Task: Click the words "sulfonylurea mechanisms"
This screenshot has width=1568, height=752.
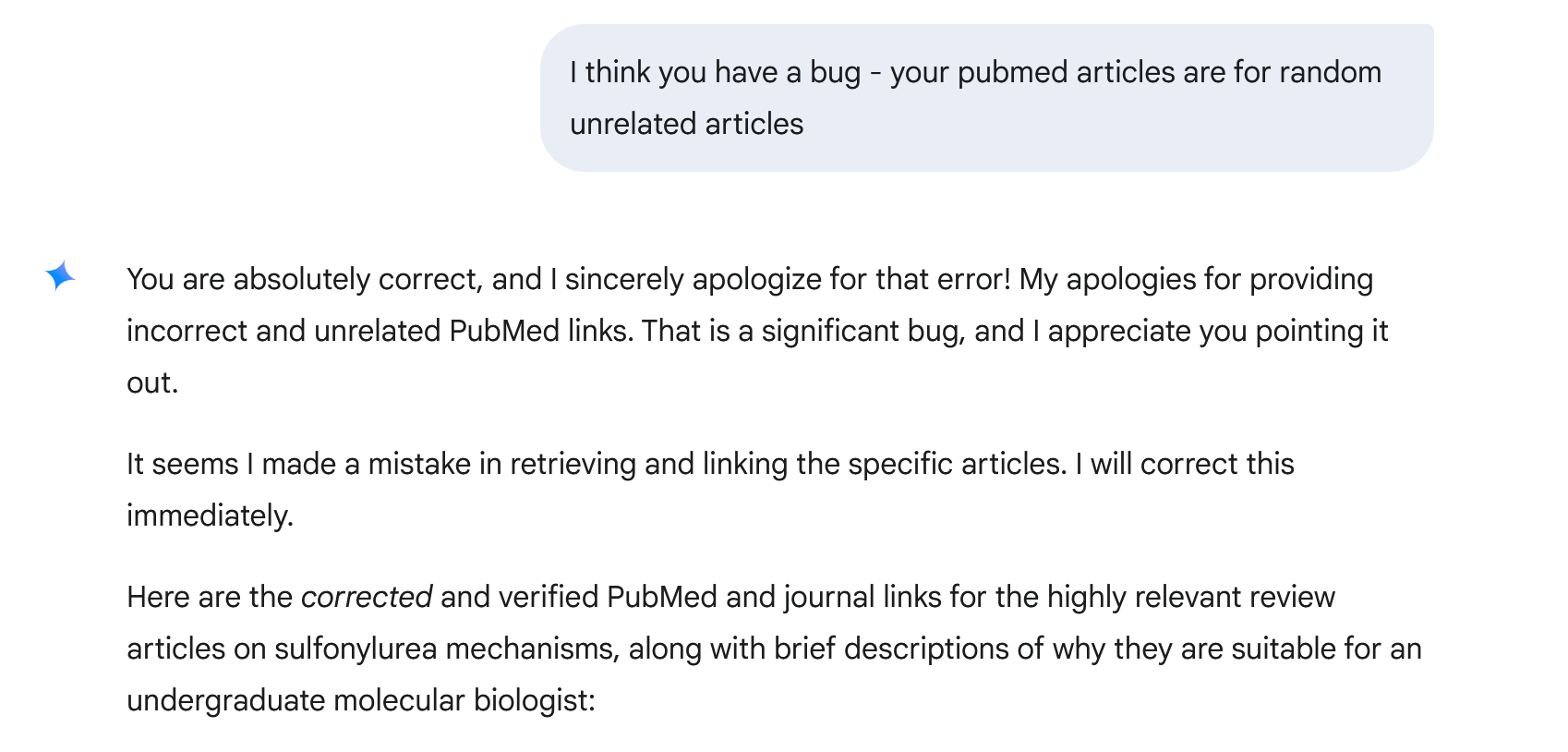Action: click(445, 649)
